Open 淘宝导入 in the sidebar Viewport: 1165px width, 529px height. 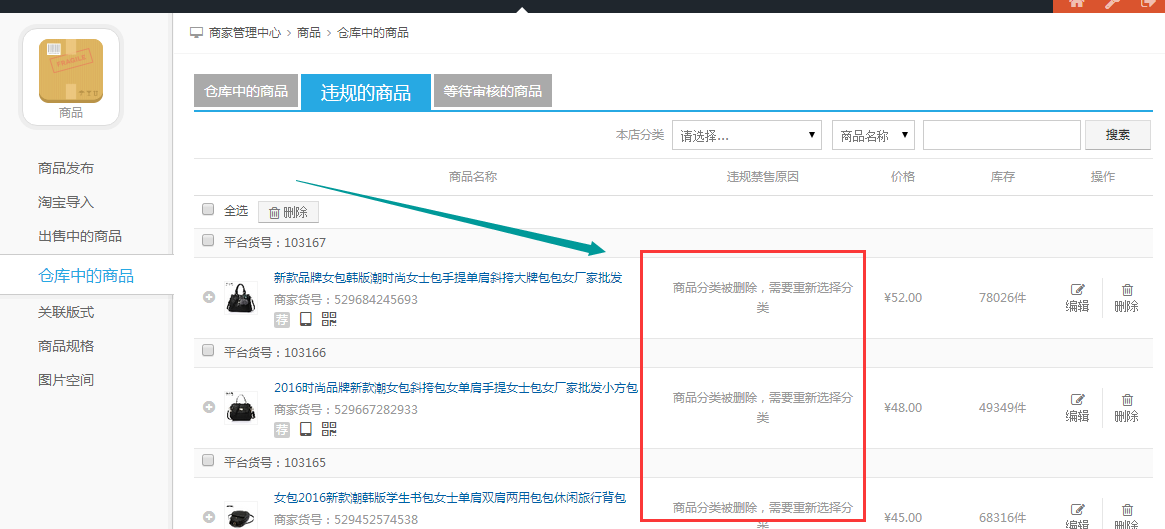[66, 202]
